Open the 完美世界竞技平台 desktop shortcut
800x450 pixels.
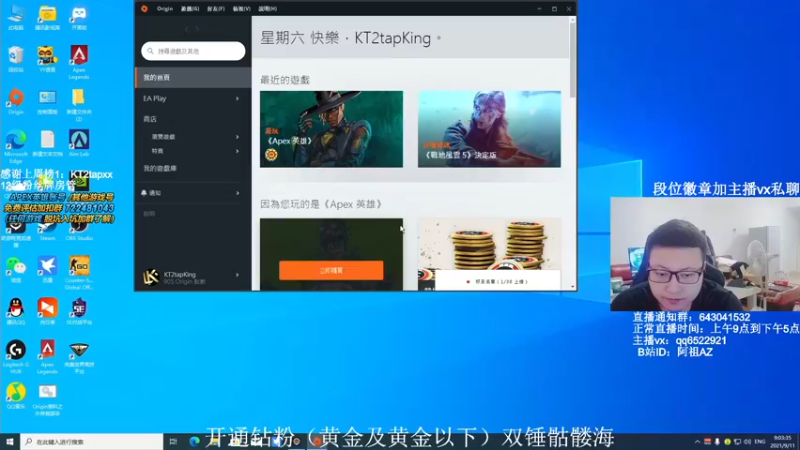pos(79,357)
